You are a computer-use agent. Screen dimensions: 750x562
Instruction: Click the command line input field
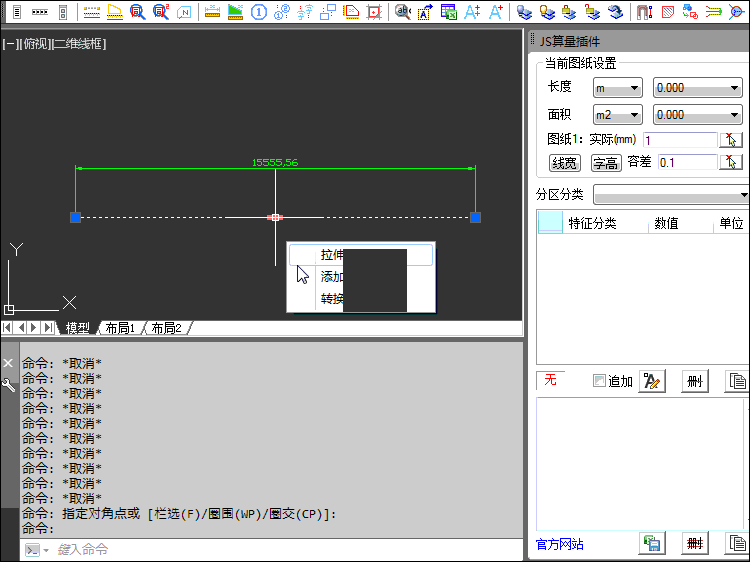point(280,550)
